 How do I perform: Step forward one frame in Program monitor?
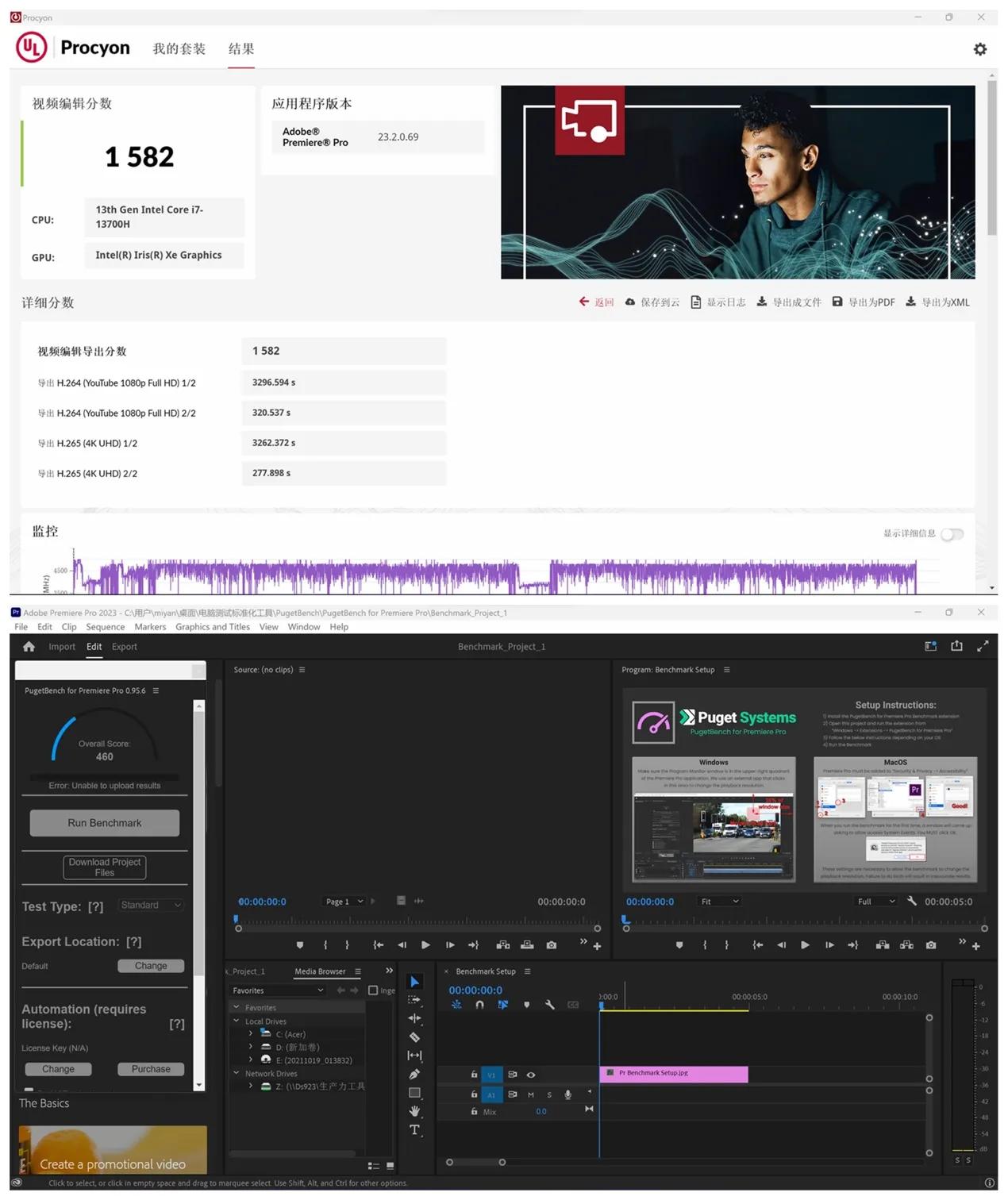tap(829, 945)
